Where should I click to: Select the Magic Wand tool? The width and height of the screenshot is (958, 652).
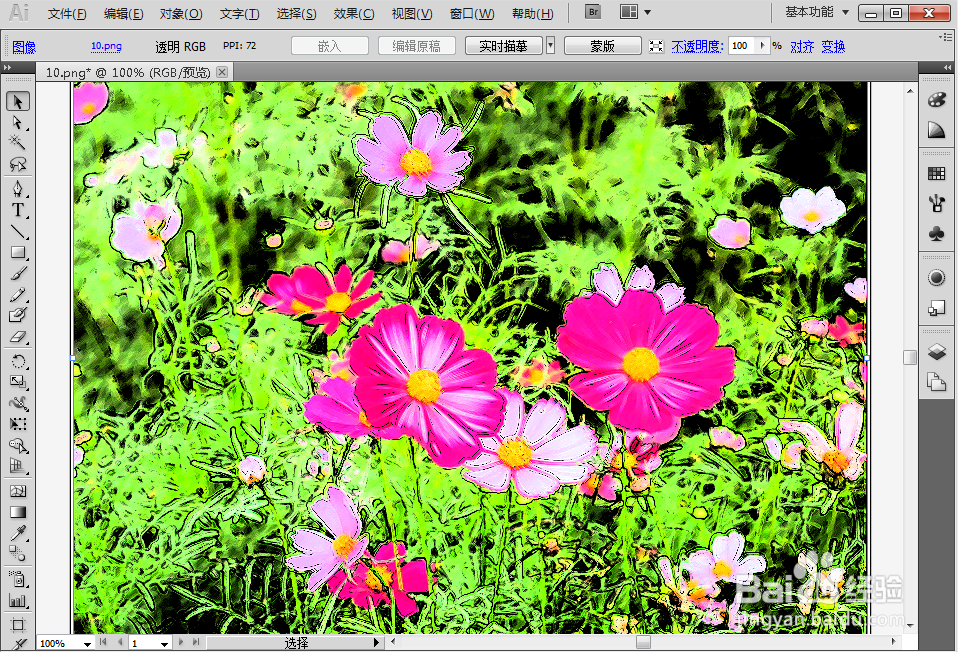[x=18, y=142]
